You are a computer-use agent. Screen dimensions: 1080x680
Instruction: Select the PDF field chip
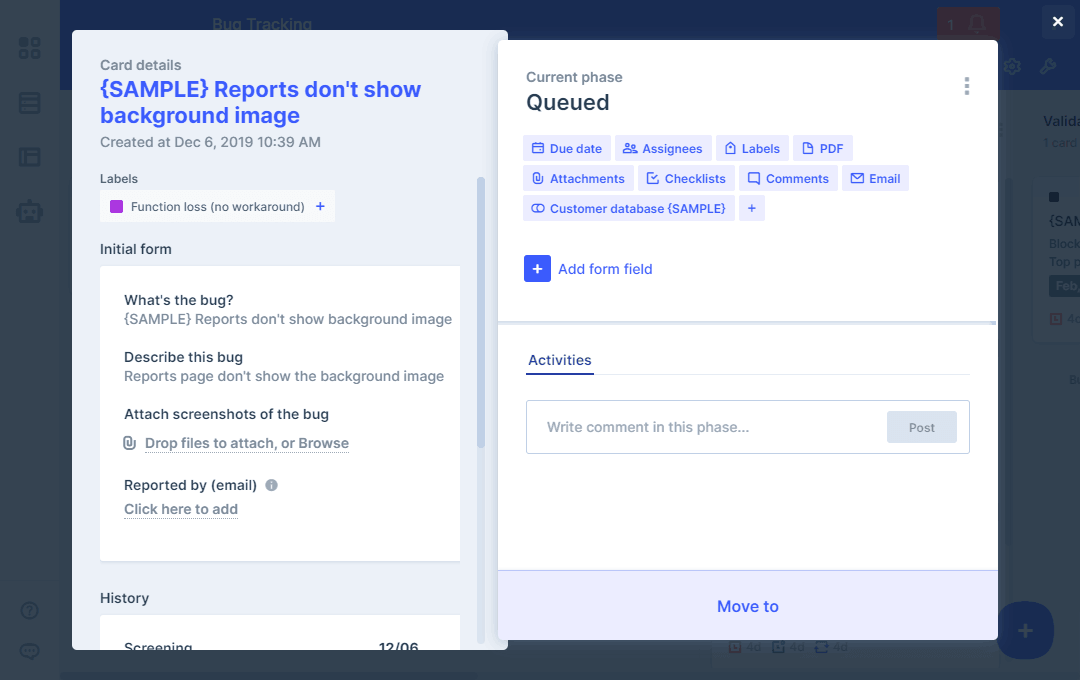click(822, 149)
